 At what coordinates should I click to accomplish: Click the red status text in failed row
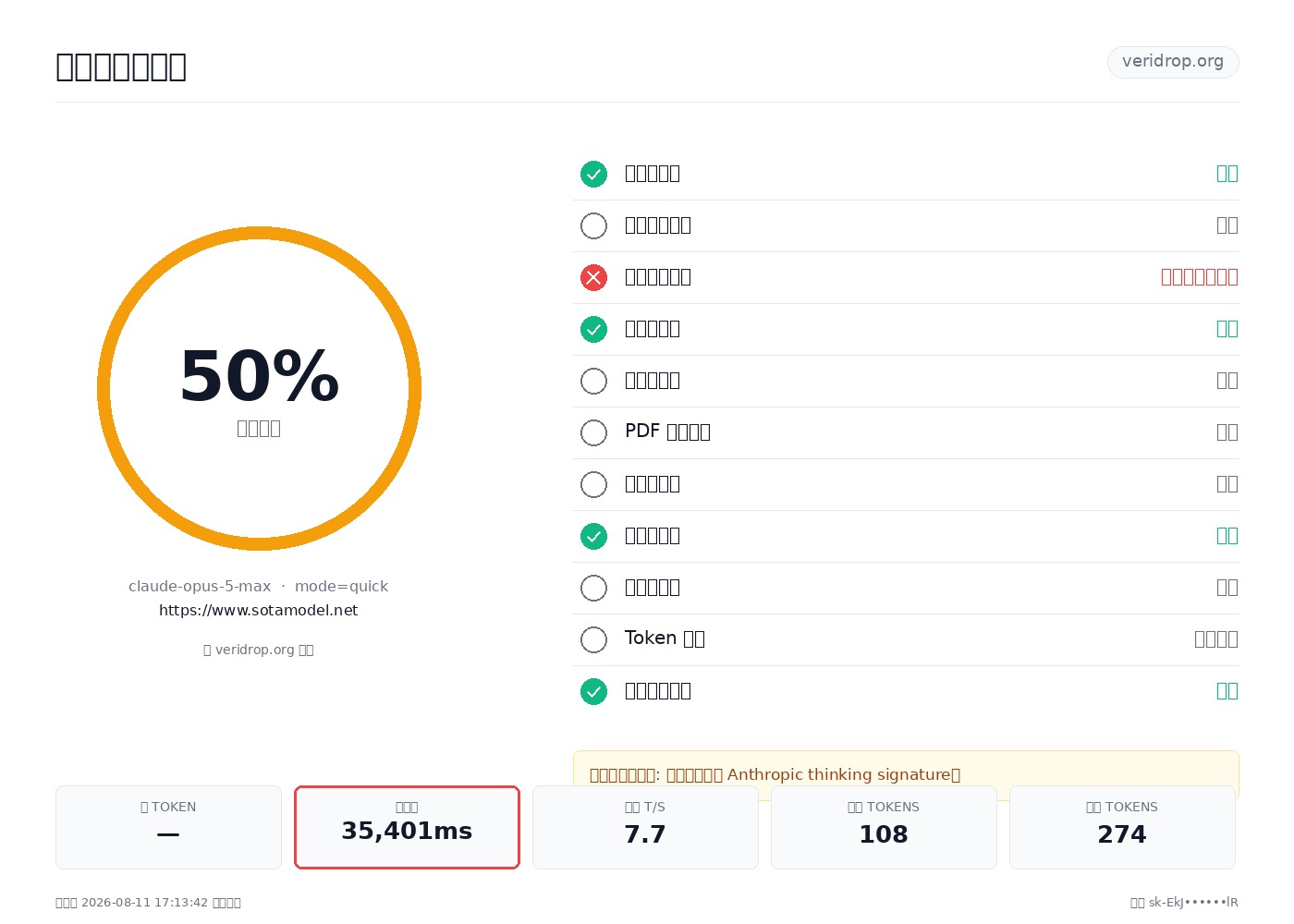1200,277
